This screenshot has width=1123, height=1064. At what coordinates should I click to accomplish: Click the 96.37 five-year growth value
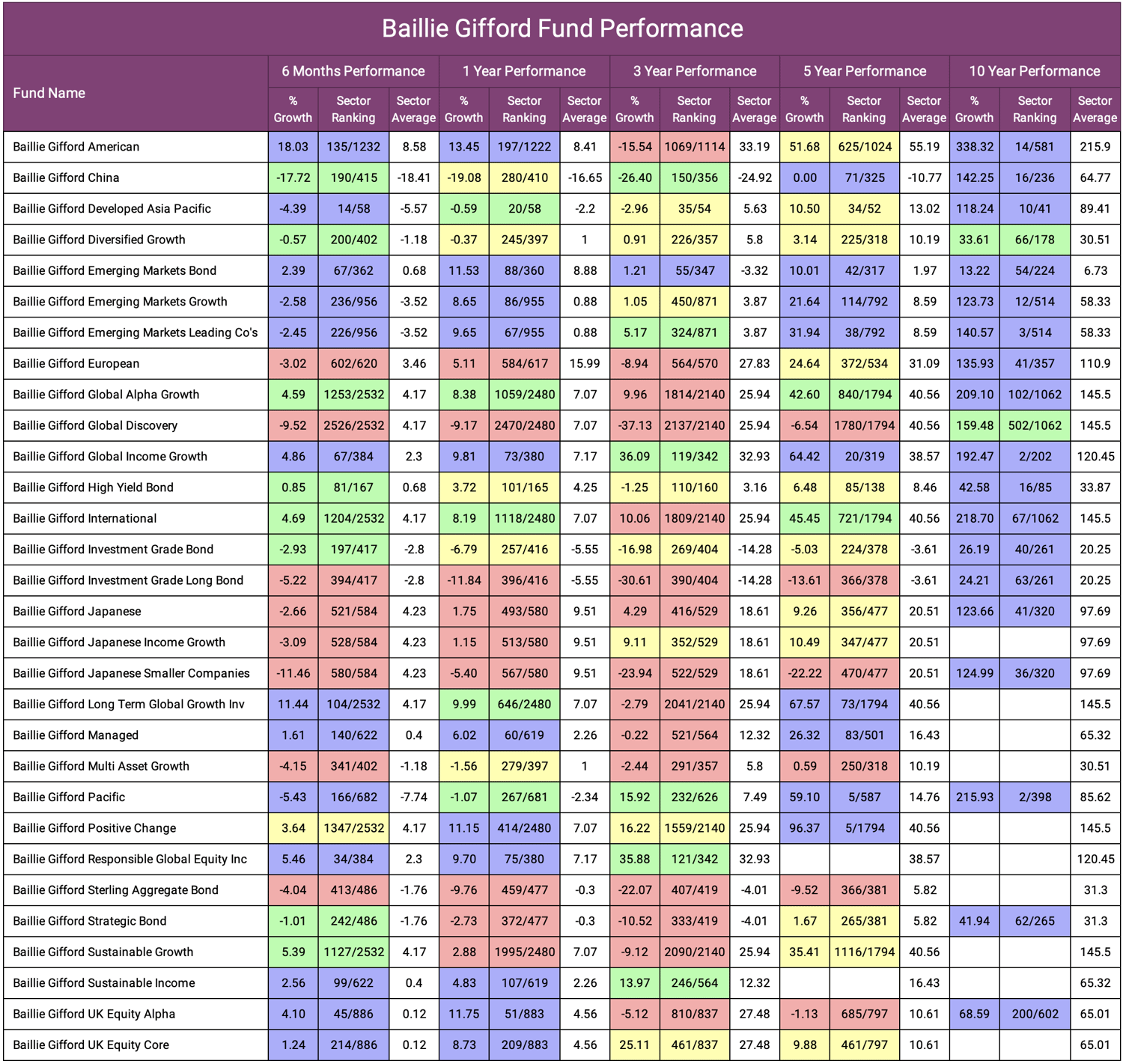click(x=805, y=828)
